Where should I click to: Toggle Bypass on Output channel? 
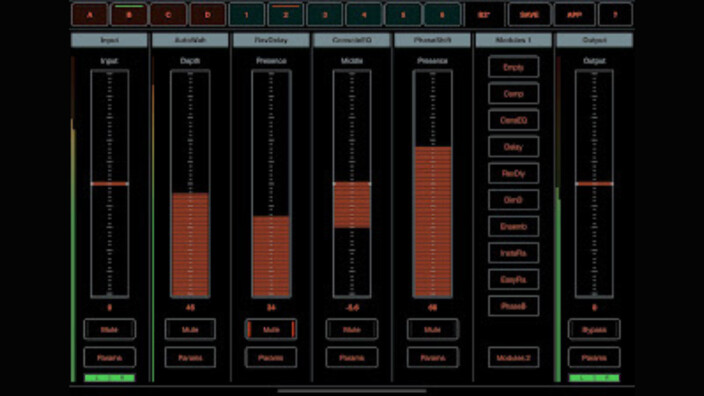point(594,330)
